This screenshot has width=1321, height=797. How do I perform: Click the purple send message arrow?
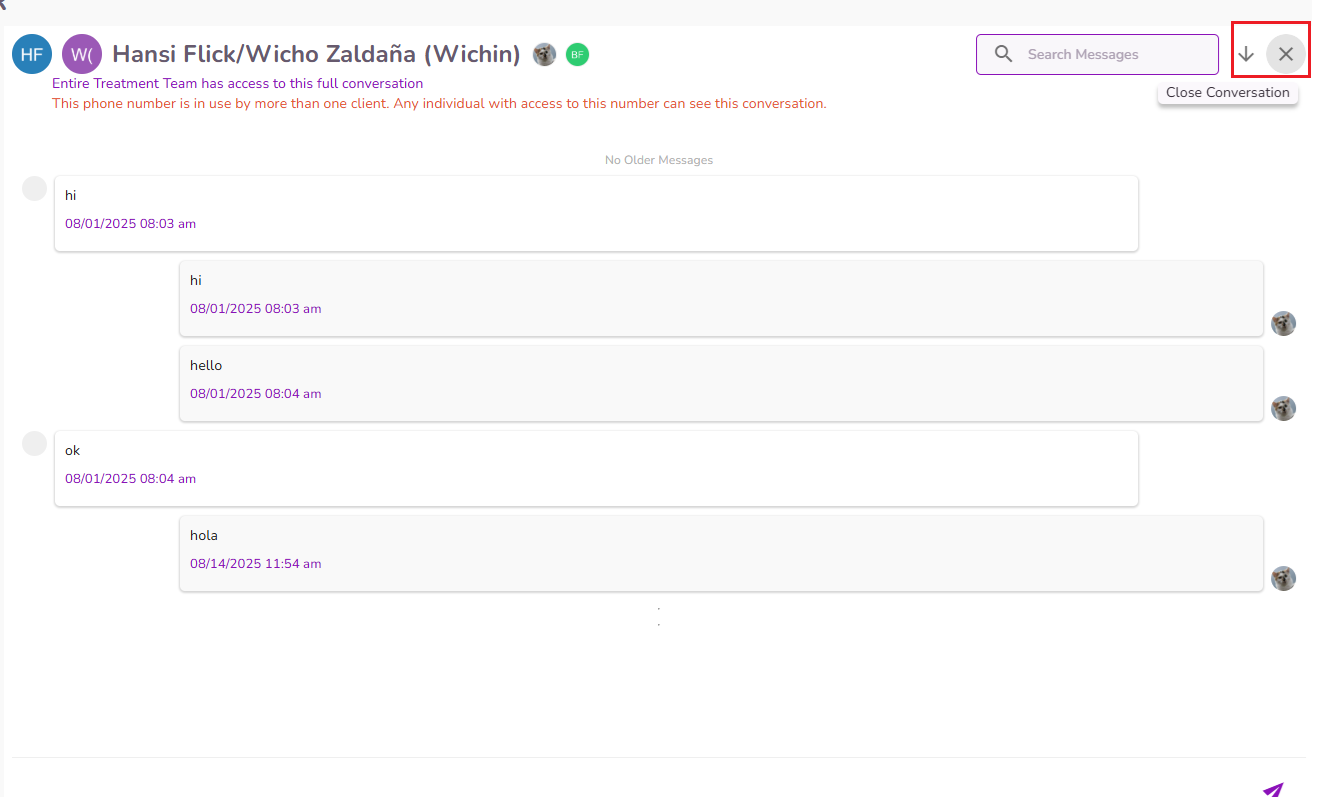[x=1273, y=789]
